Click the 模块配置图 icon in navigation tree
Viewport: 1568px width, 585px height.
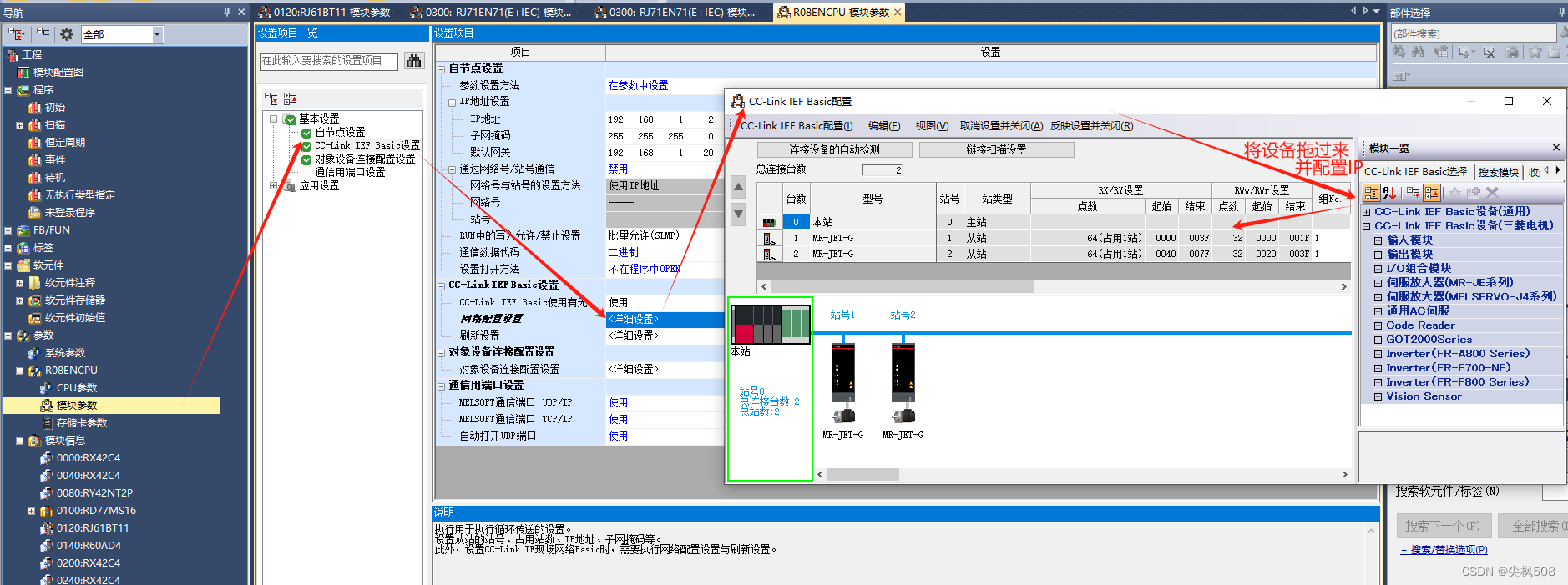point(23,73)
